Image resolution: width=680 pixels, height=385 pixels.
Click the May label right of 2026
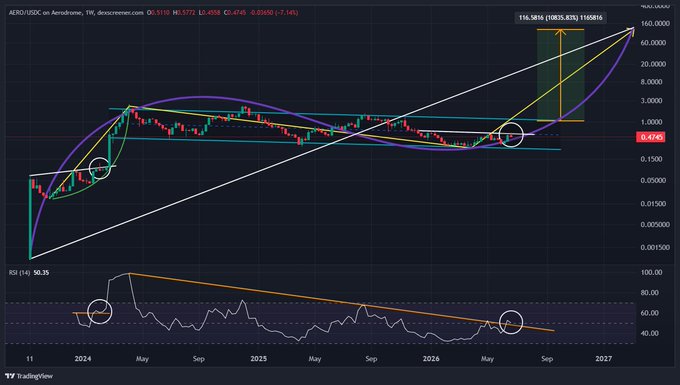click(487, 359)
